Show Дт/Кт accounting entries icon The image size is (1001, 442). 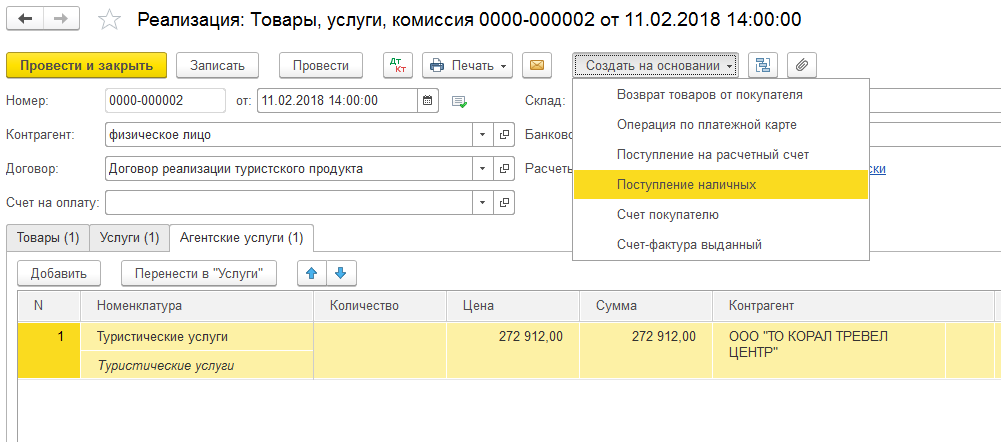click(x=398, y=65)
